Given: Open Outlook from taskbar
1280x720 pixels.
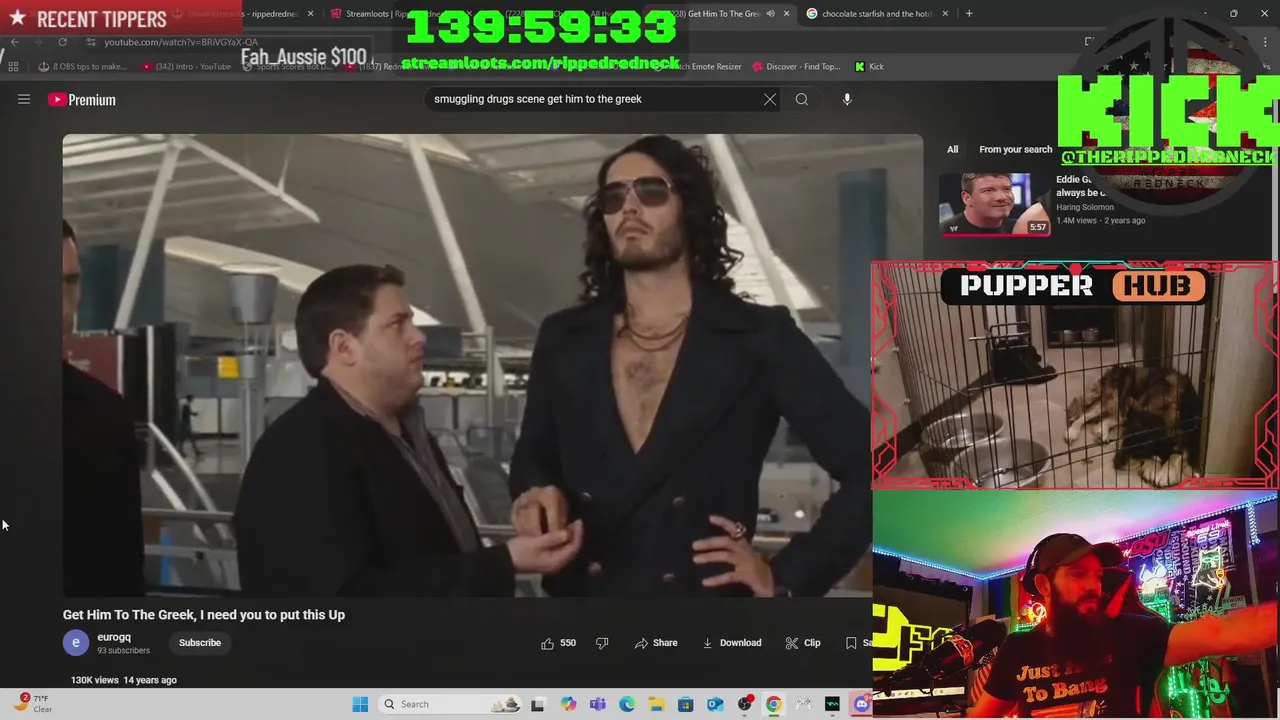Looking at the screenshot, I should point(715,704).
